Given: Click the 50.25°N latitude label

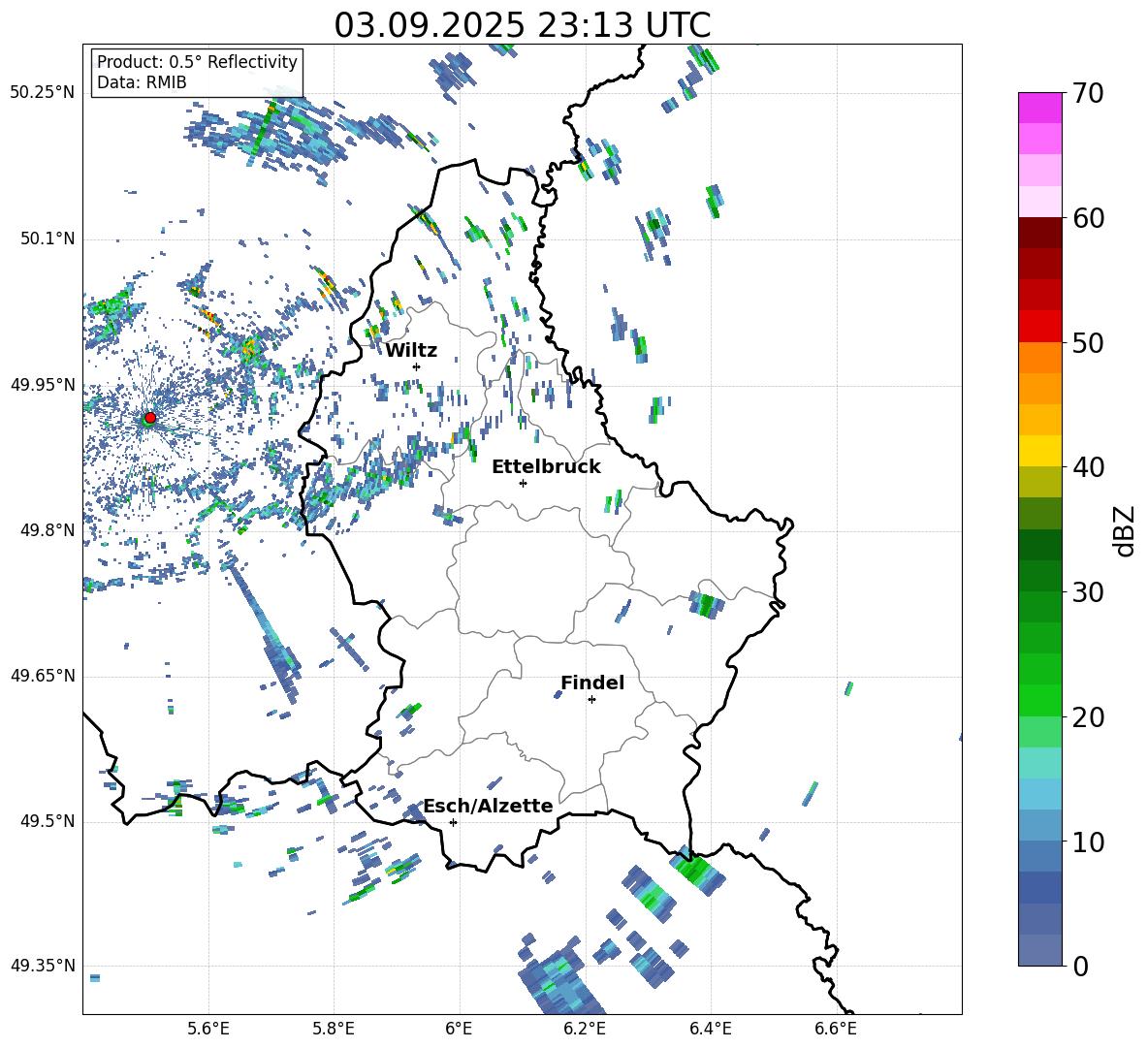Looking at the screenshot, I should pyautogui.click(x=43, y=93).
